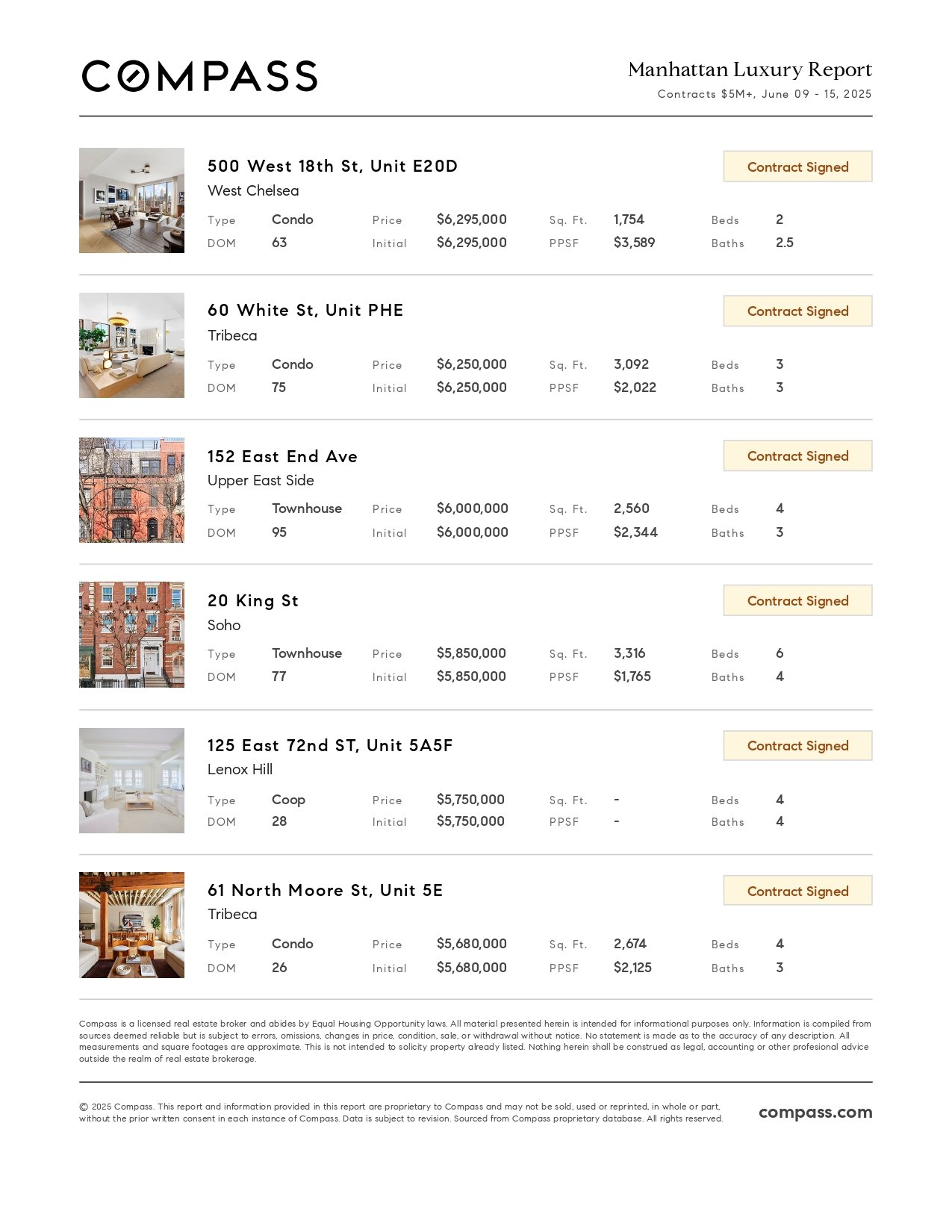
Task: Select the 61 North Moore St, Unit 5E title
Action: coord(325,890)
